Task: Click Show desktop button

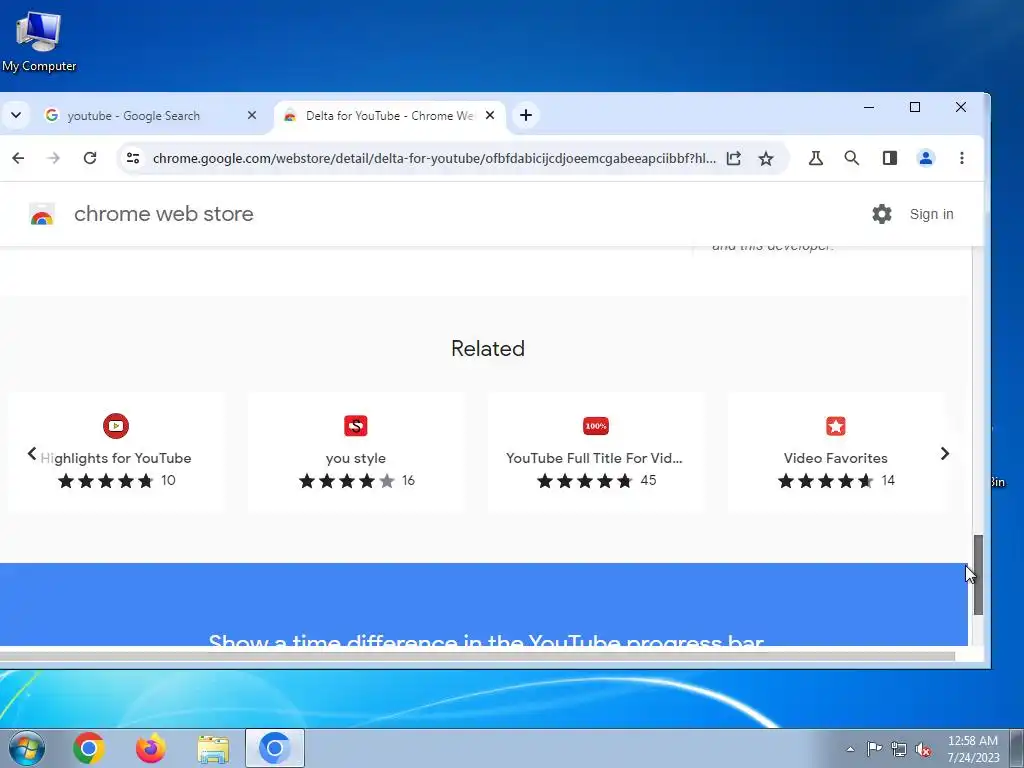Action: [1017, 748]
